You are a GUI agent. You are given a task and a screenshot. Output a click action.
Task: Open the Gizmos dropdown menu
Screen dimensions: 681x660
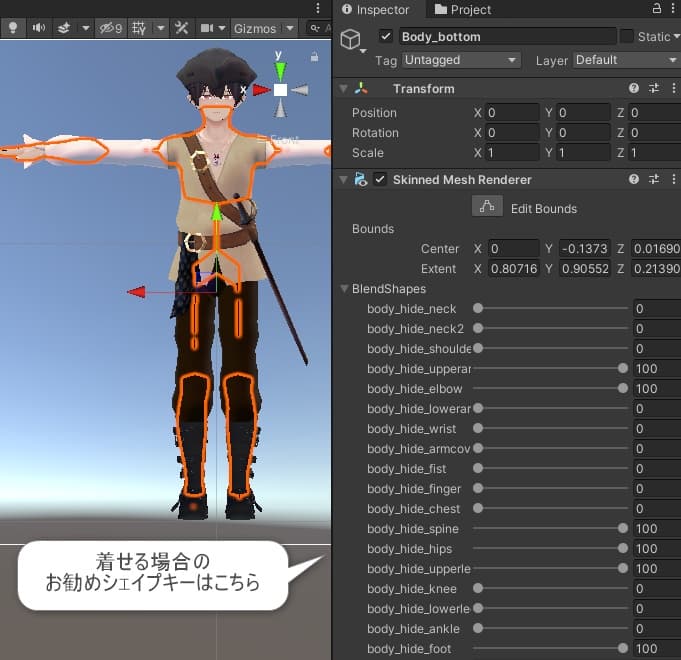coord(259,28)
